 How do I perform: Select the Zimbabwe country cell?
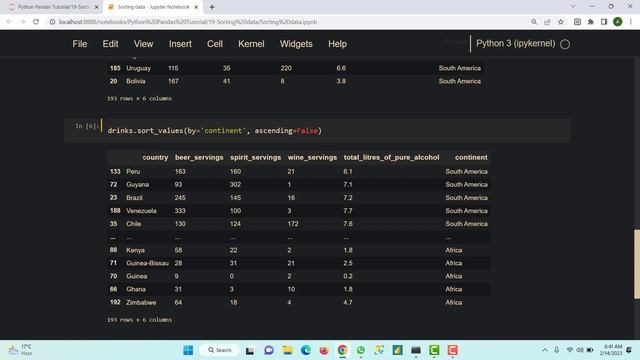(141, 302)
